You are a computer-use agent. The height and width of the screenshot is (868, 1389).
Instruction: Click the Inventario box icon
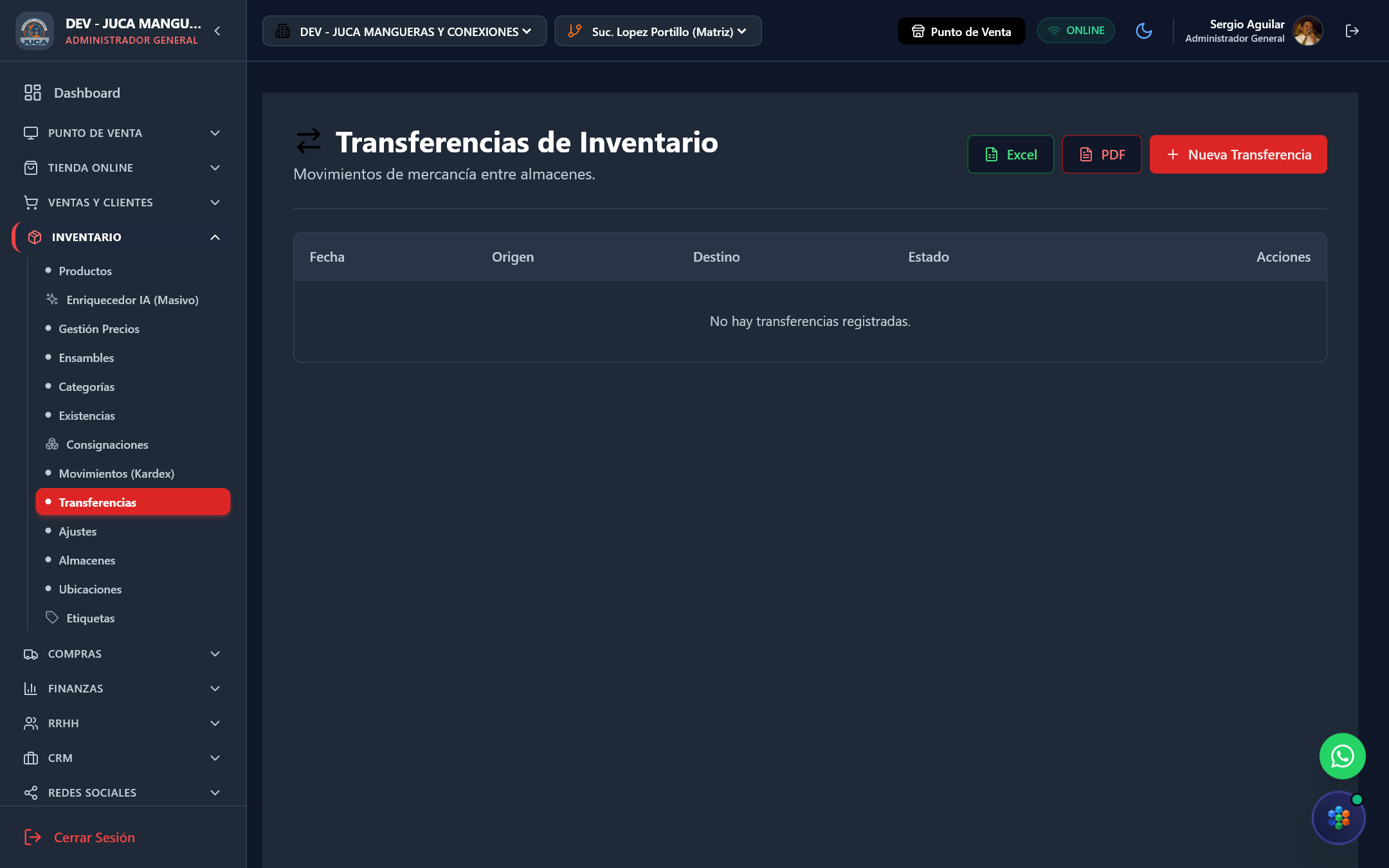35,237
